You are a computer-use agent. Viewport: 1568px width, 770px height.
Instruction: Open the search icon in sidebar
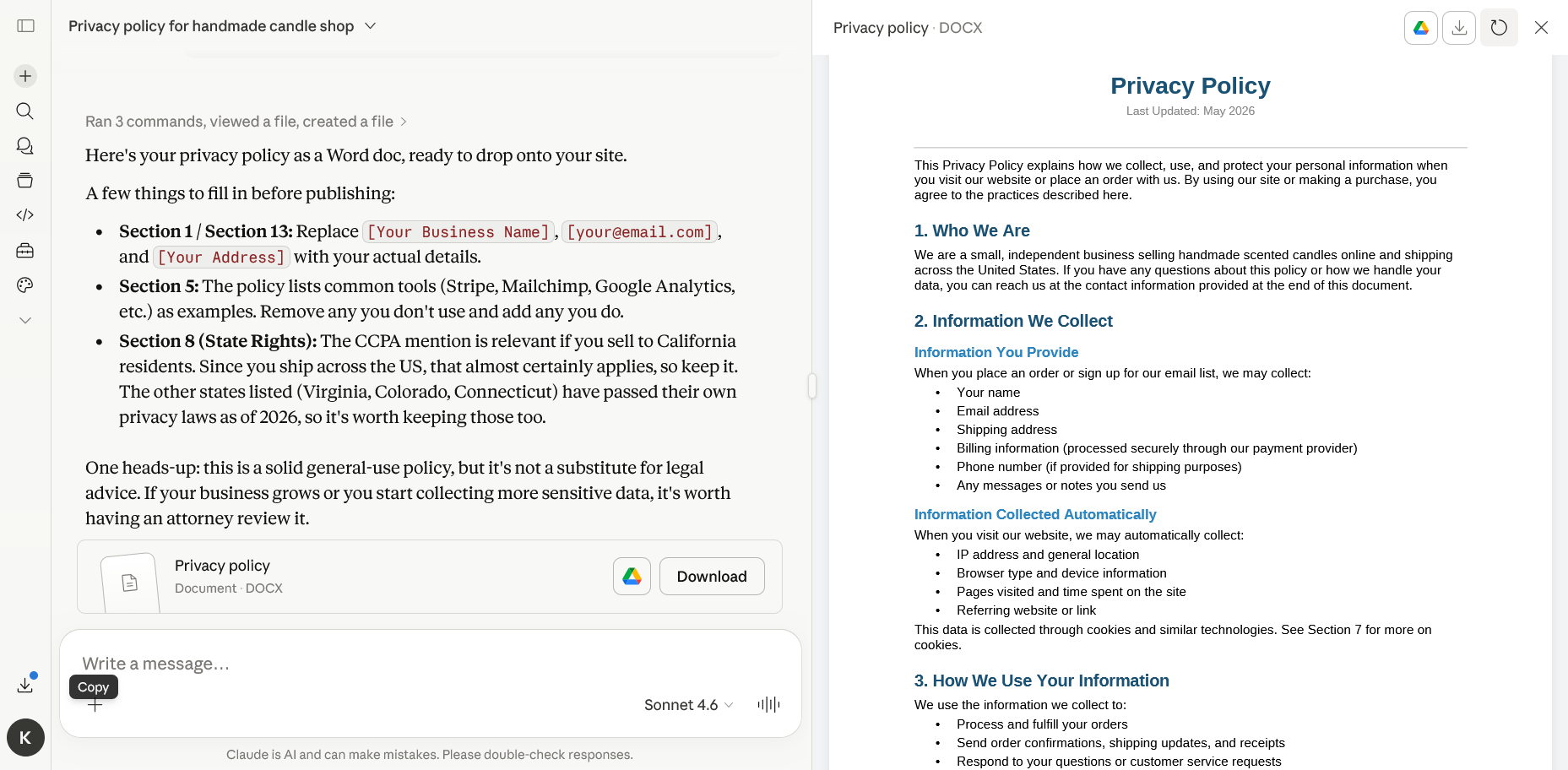(25, 111)
